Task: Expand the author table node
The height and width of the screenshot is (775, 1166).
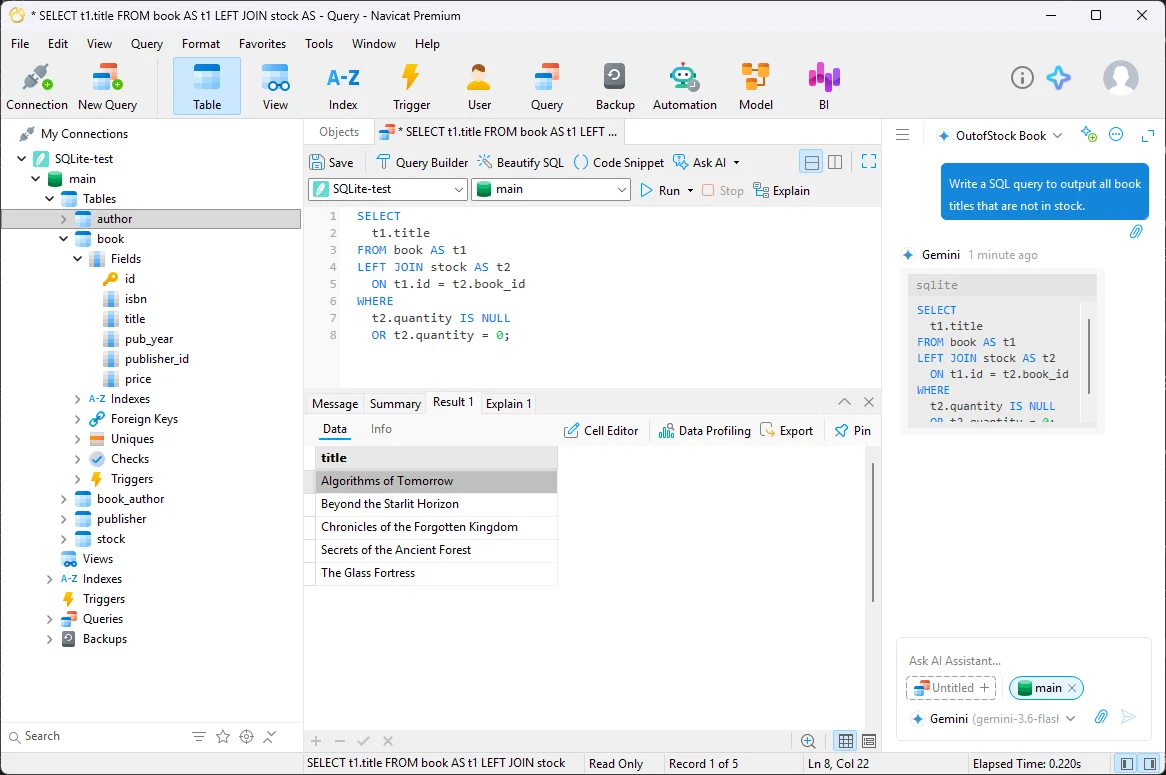Action: [x=63, y=219]
